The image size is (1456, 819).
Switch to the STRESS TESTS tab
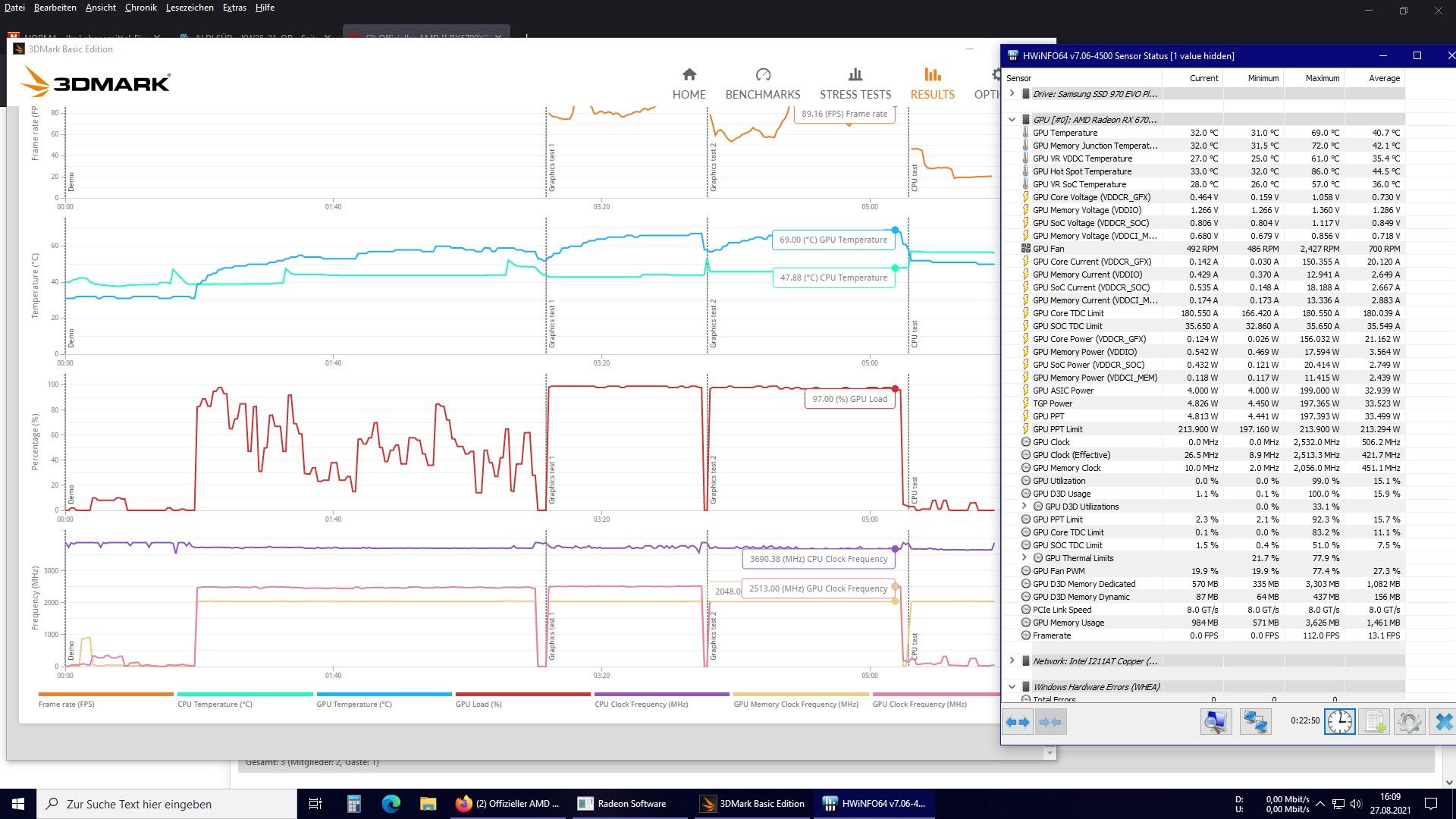point(855,83)
